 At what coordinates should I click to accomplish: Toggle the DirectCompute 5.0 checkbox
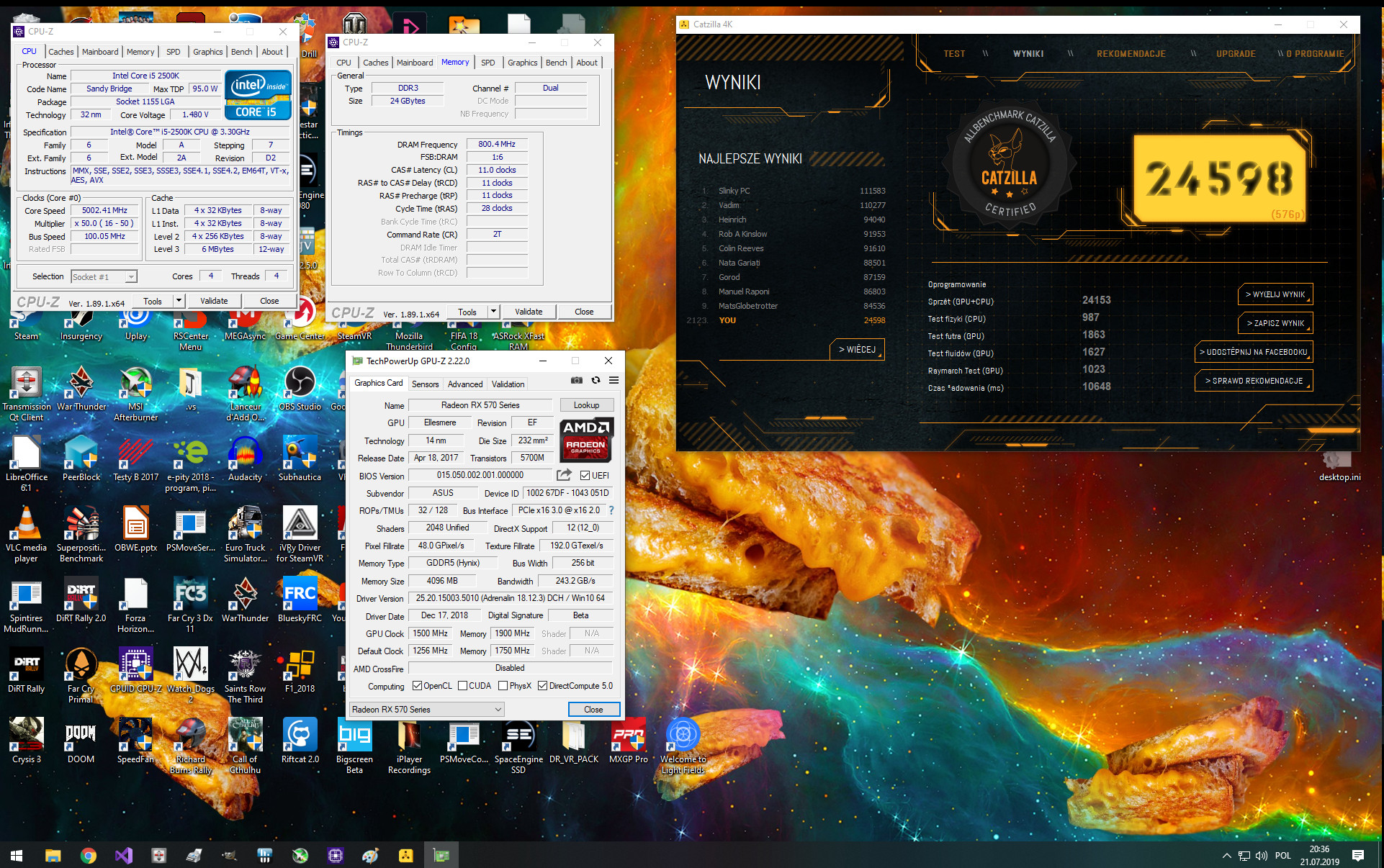[x=543, y=686]
